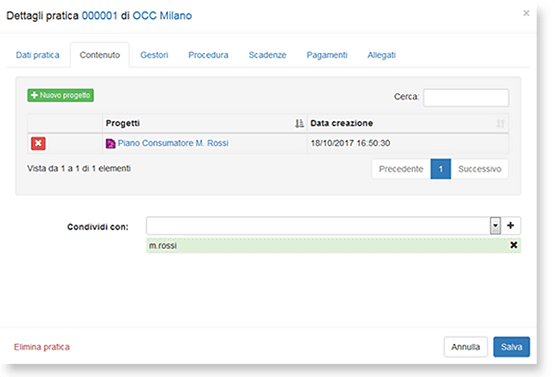Image resolution: width=555 pixels, height=377 pixels.
Task: Expand the Condividi con dropdown arrow
Action: [495, 225]
